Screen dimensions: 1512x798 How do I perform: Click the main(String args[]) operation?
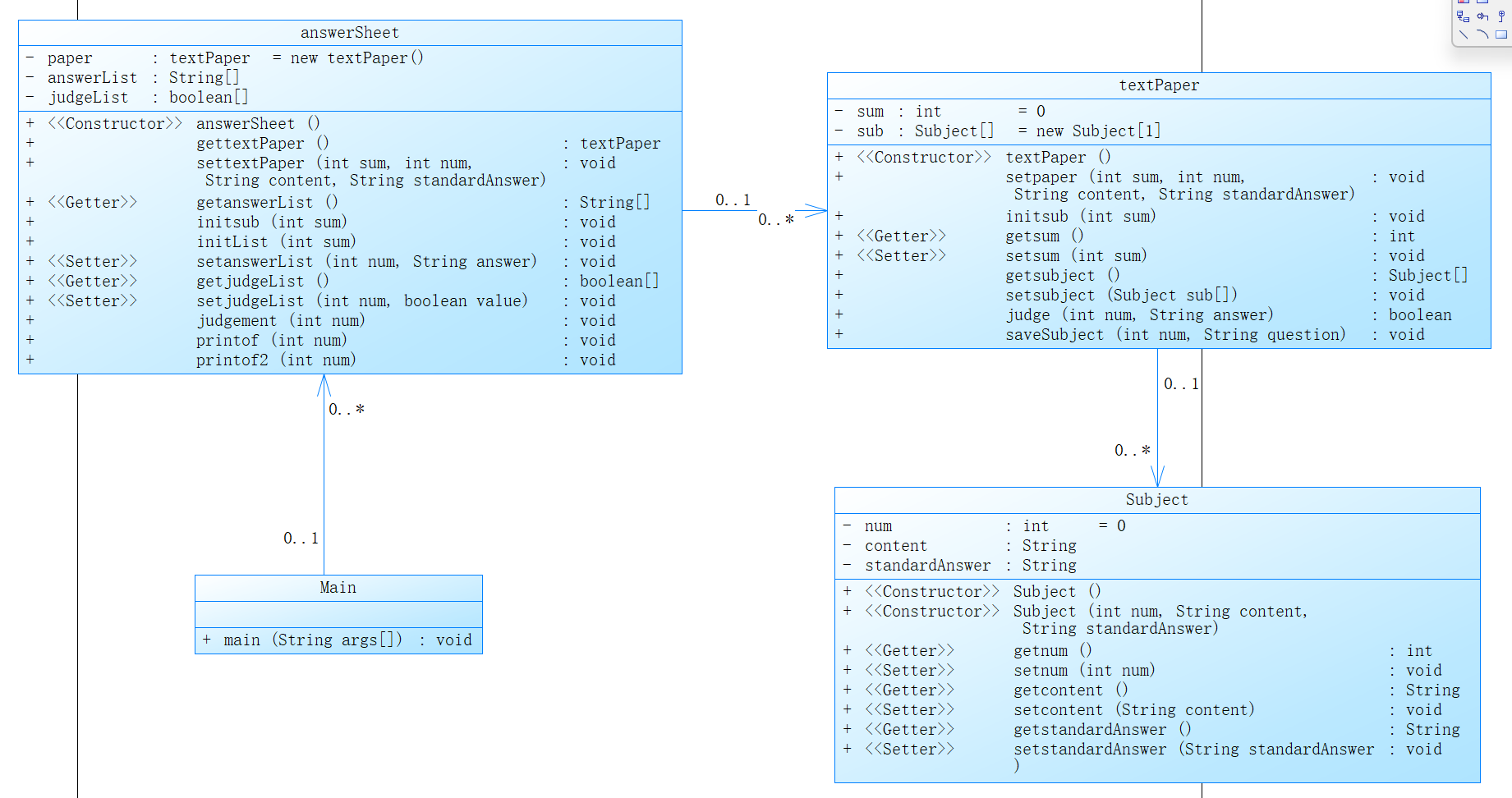click(x=312, y=640)
